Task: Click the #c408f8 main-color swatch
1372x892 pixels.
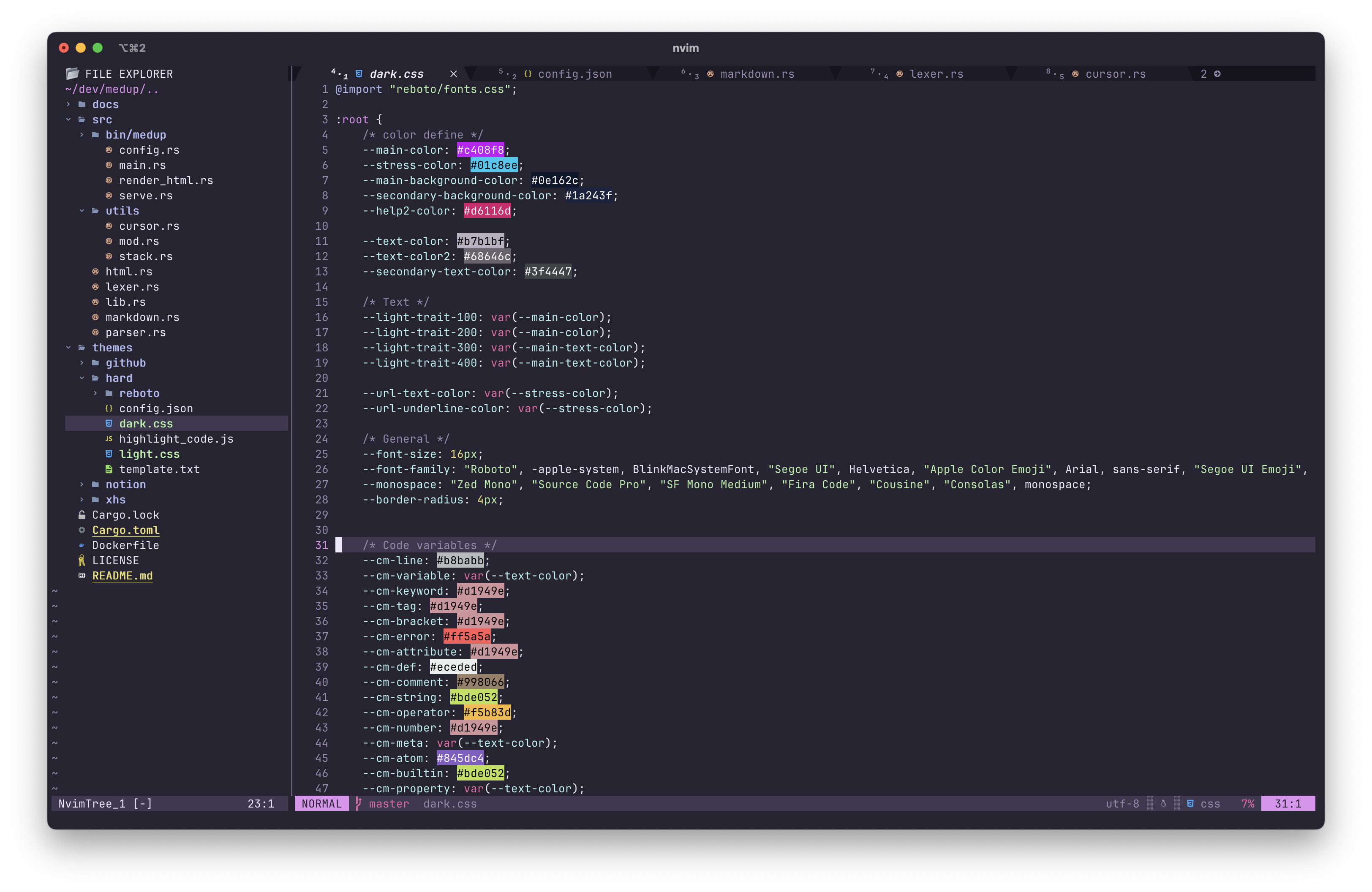Action: pos(480,150)
